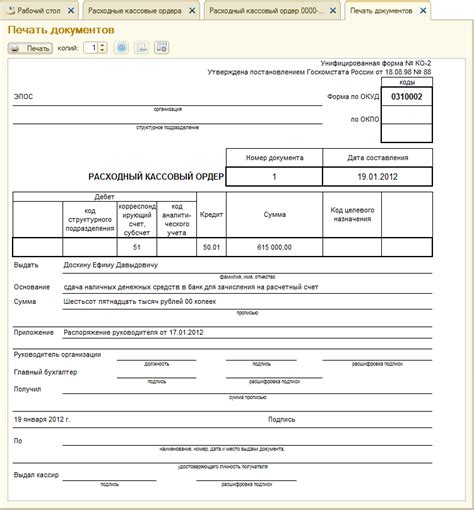Viewport: 474px width, 510px height.
Task: Click the organization name ЭПОС
Action: point(23,97)
